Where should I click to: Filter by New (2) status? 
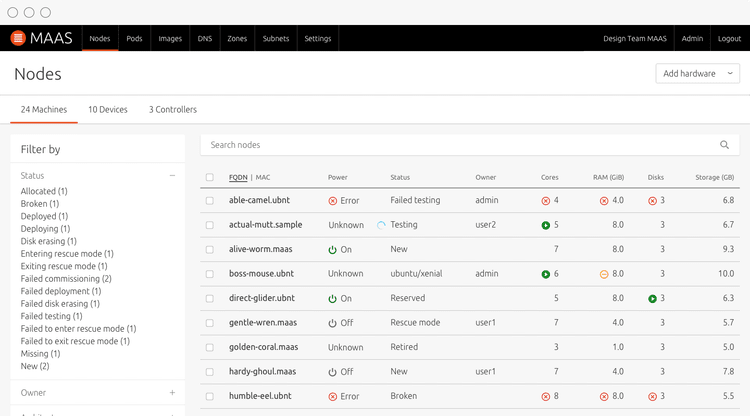[x=35, y=366]
